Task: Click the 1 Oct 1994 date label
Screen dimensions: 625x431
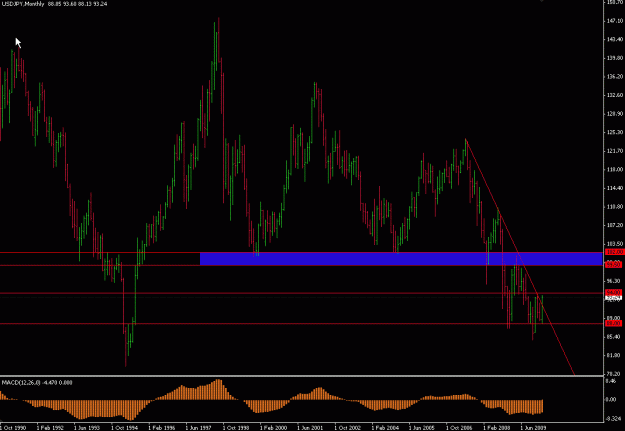Action: click(124, 428)
